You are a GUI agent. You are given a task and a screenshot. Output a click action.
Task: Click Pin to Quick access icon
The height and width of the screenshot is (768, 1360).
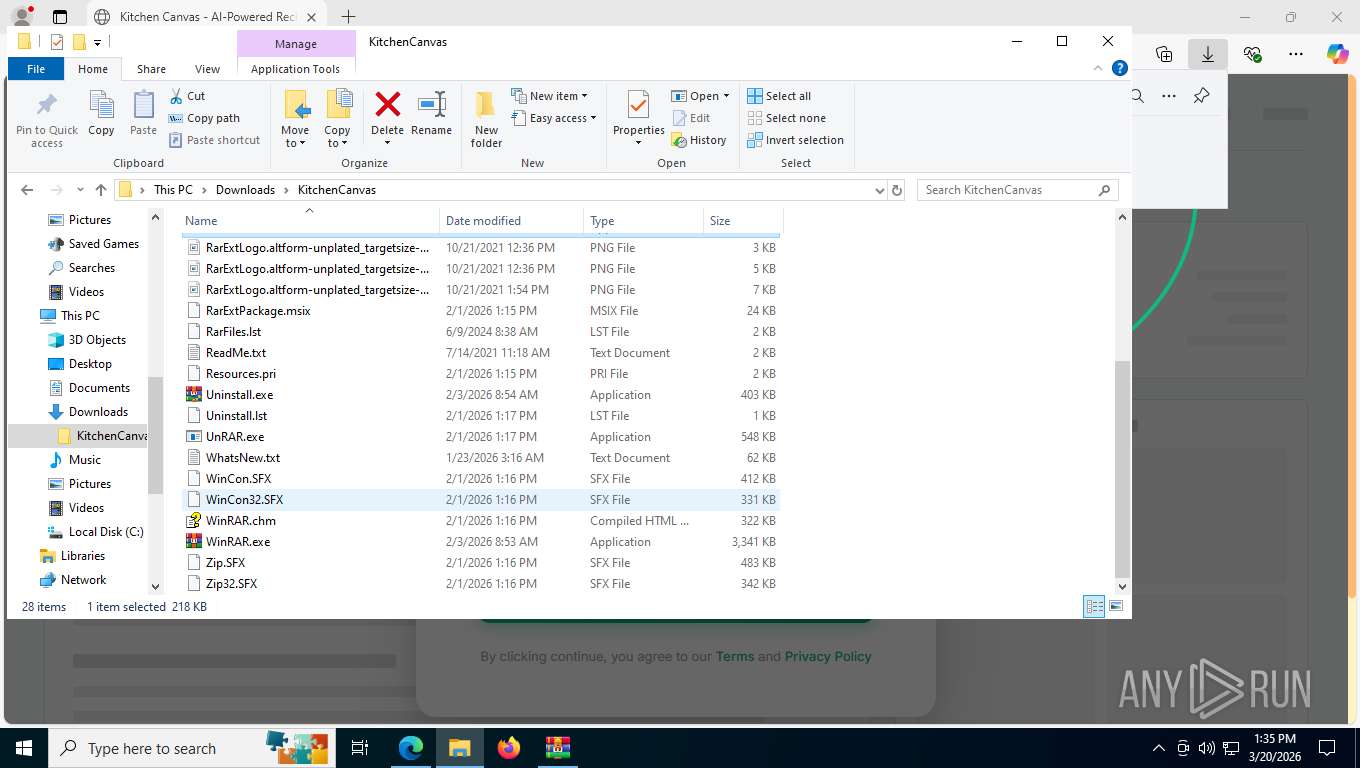(x=46, y=104)
